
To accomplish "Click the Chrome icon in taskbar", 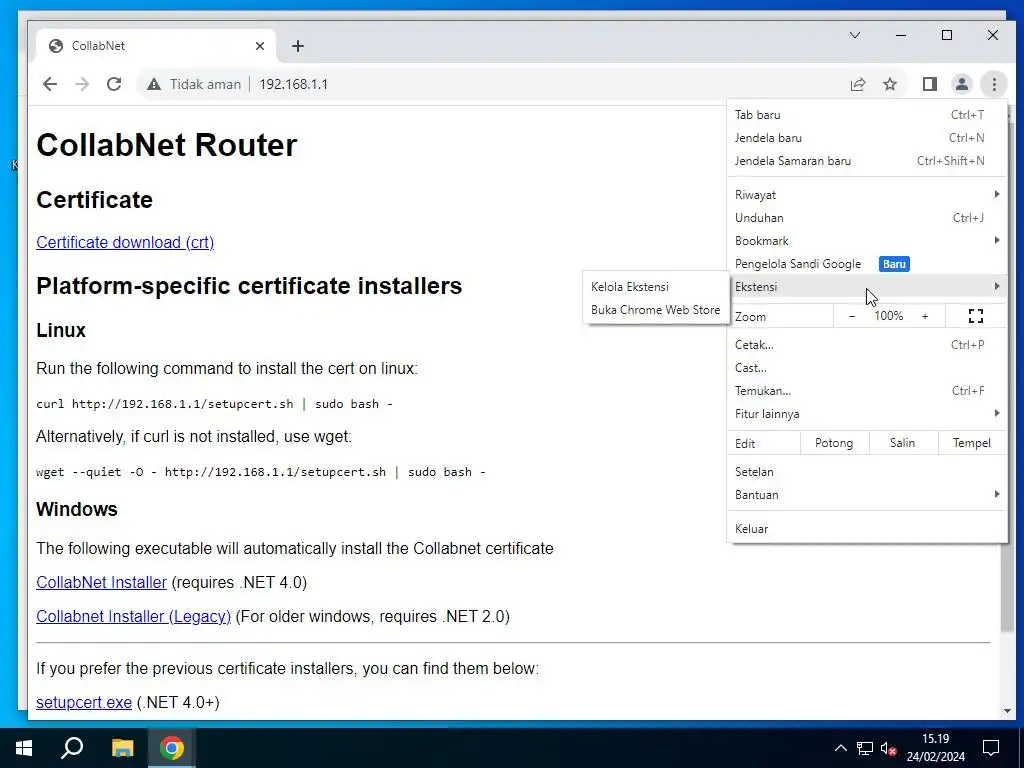I will point(171,748).
